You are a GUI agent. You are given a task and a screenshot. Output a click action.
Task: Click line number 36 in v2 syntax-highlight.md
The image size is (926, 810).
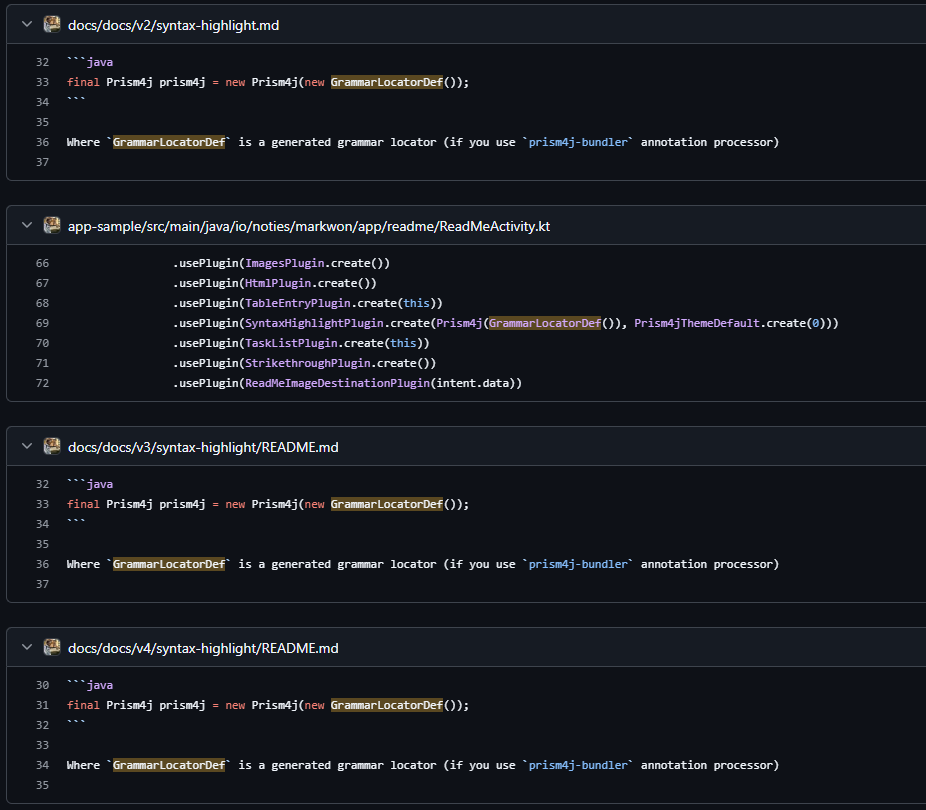pos(42,142)
